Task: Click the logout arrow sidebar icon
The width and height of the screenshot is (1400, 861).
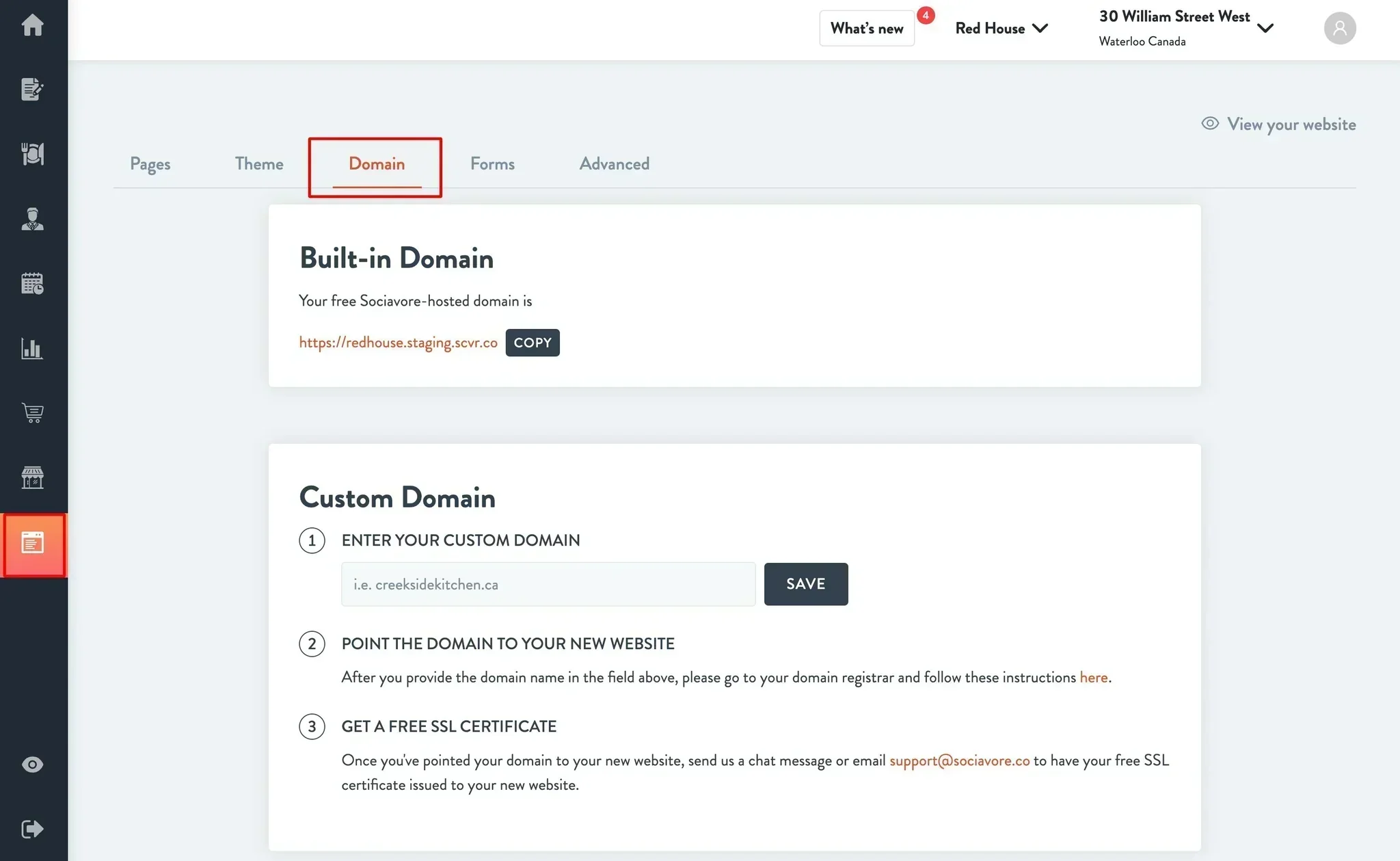Action: click(x=33, y=829)
